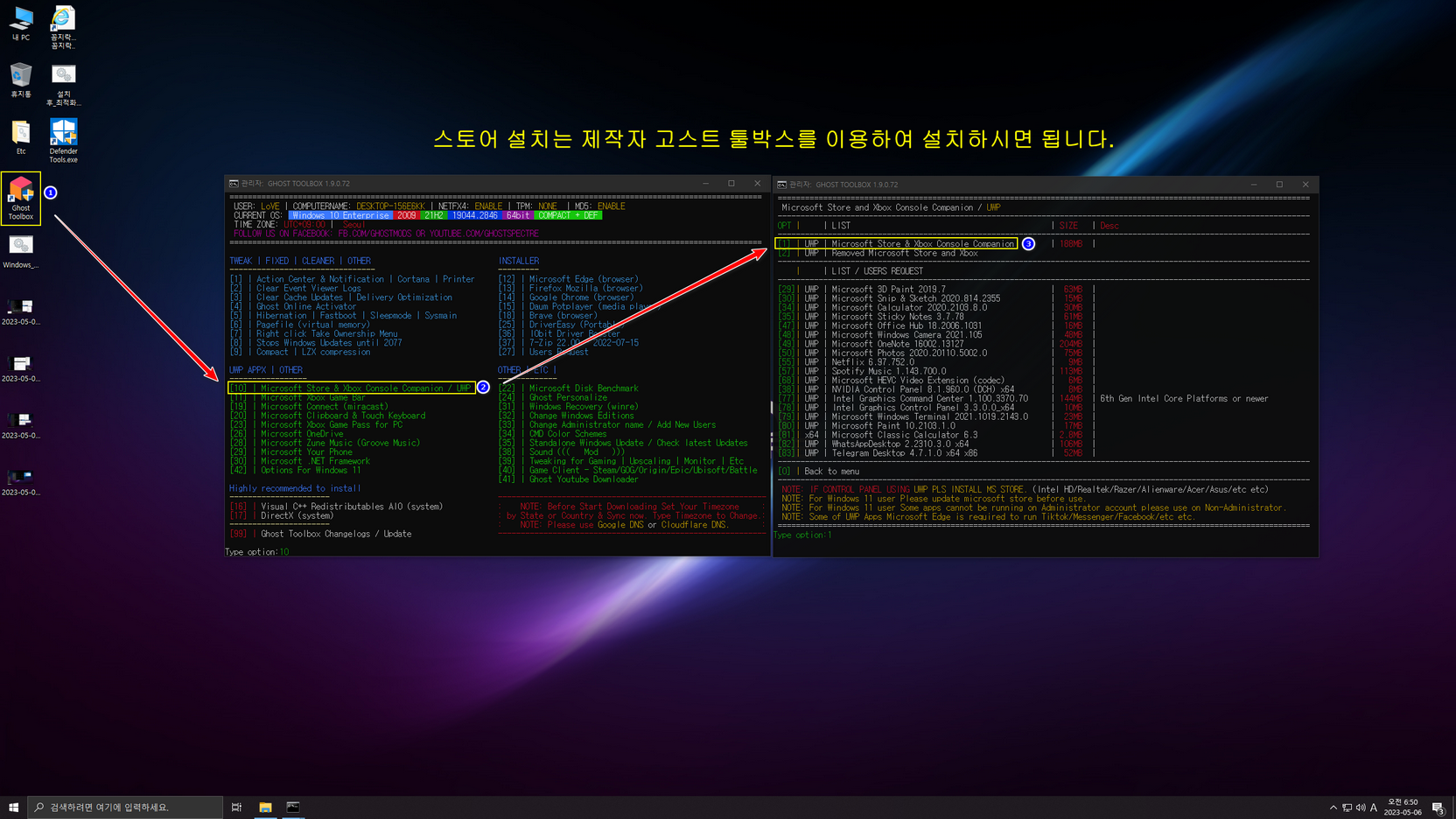This screenshot has width=1456, height=819.
Task: Click option [13] Firefox Mozilla (browser)
Action: coord(570,288)
